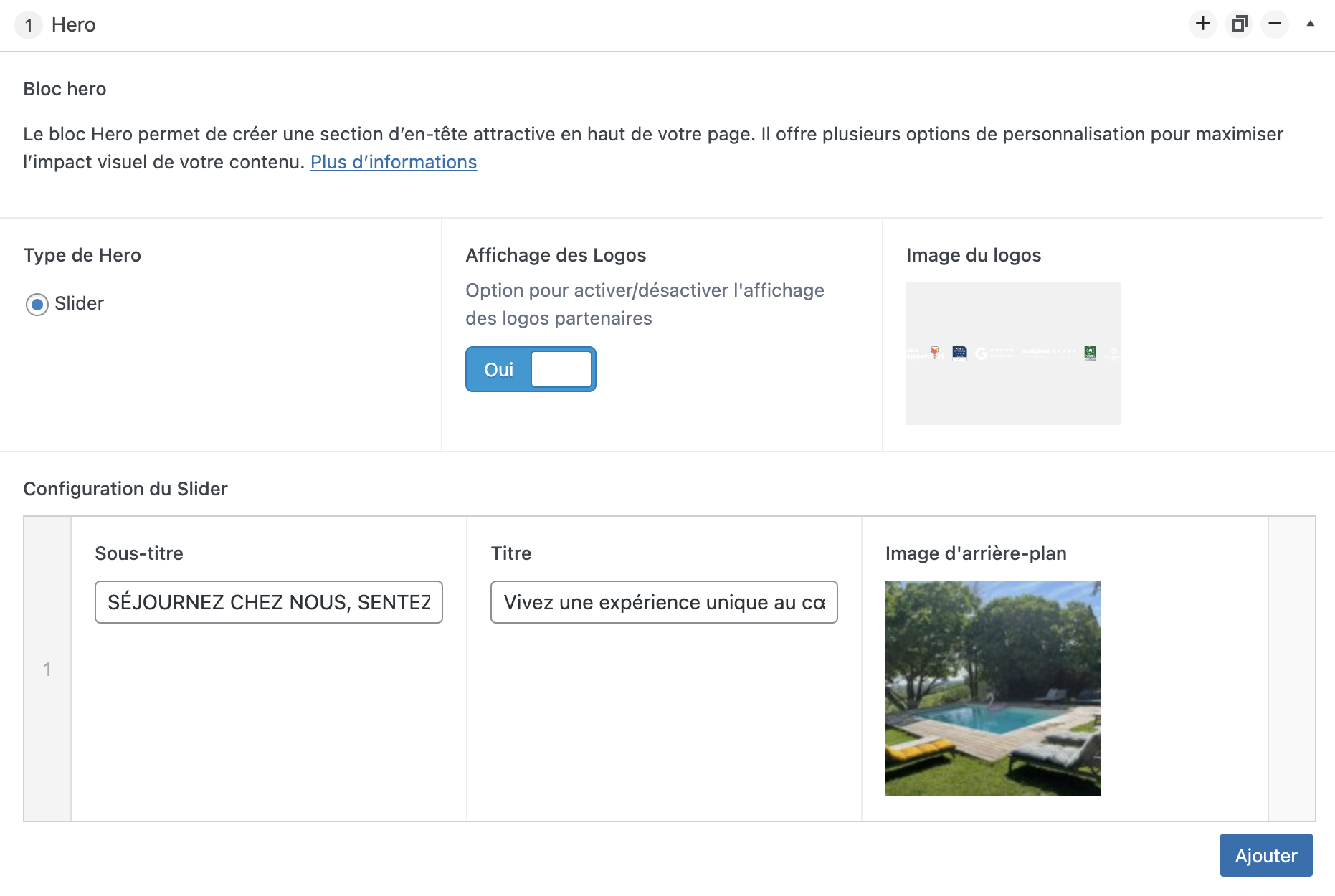This screenshot has width=1335, height=896.
Task: Click the "Affichage des Logos" label
Action: click(556, 256)
